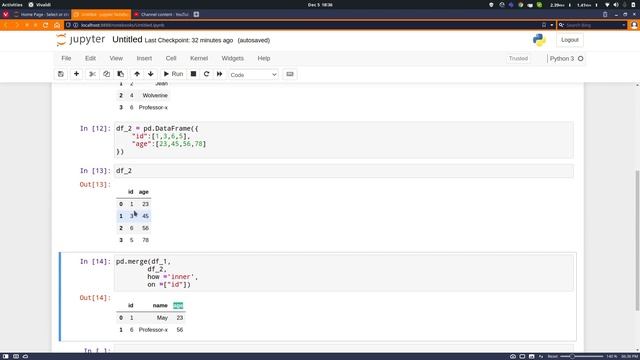Open a new browser tab with plus icon

[x=196, y=14]
